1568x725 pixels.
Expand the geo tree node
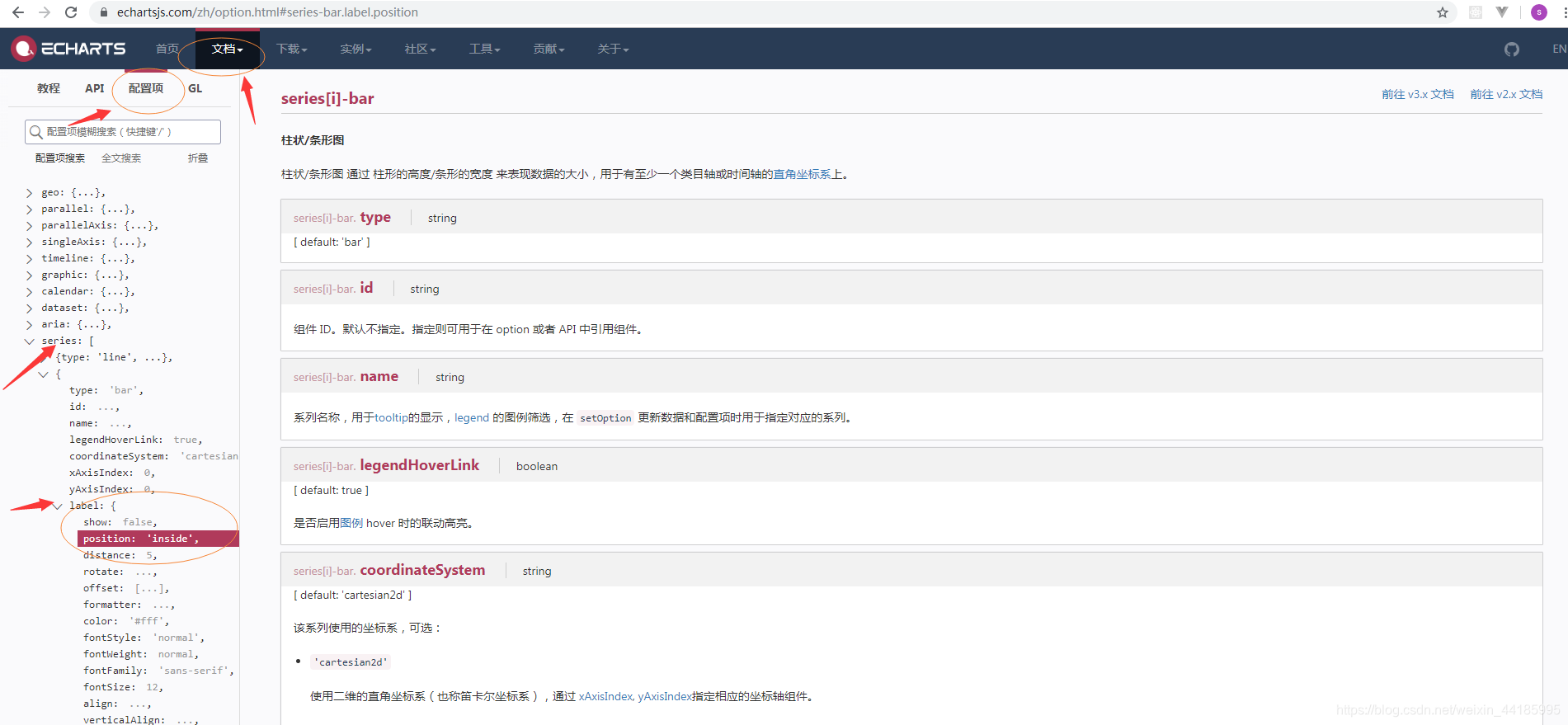coord(30,193)
